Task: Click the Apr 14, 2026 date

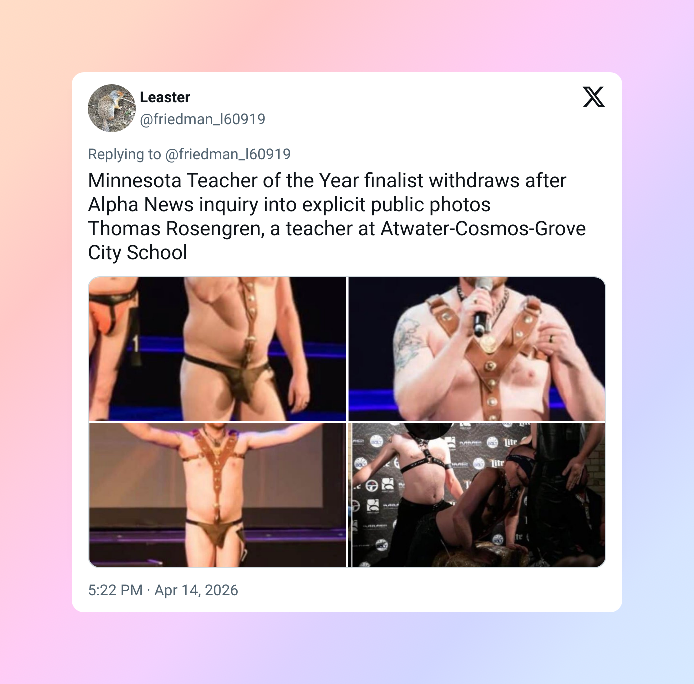Action: 196,590
